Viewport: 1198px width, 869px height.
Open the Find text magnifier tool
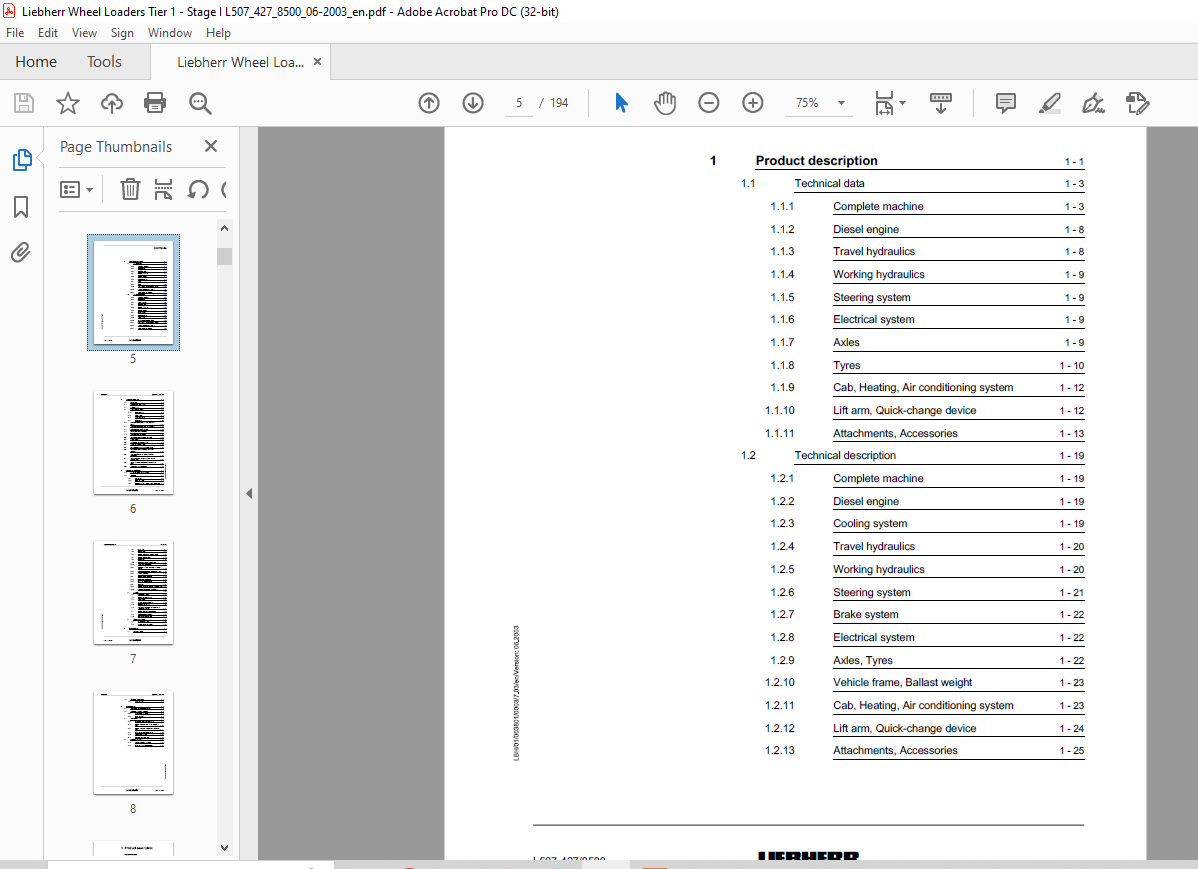coord(200,103)
